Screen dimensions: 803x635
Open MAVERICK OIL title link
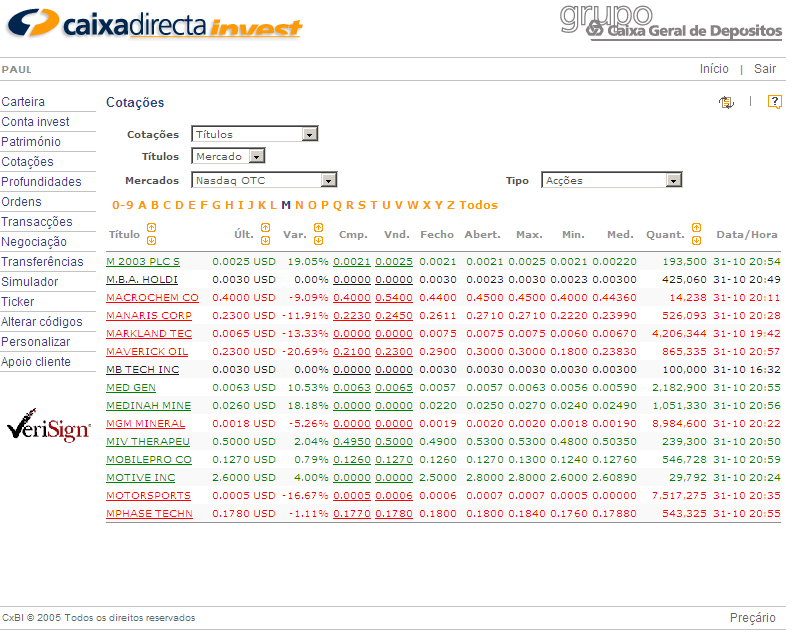[147, 352]
